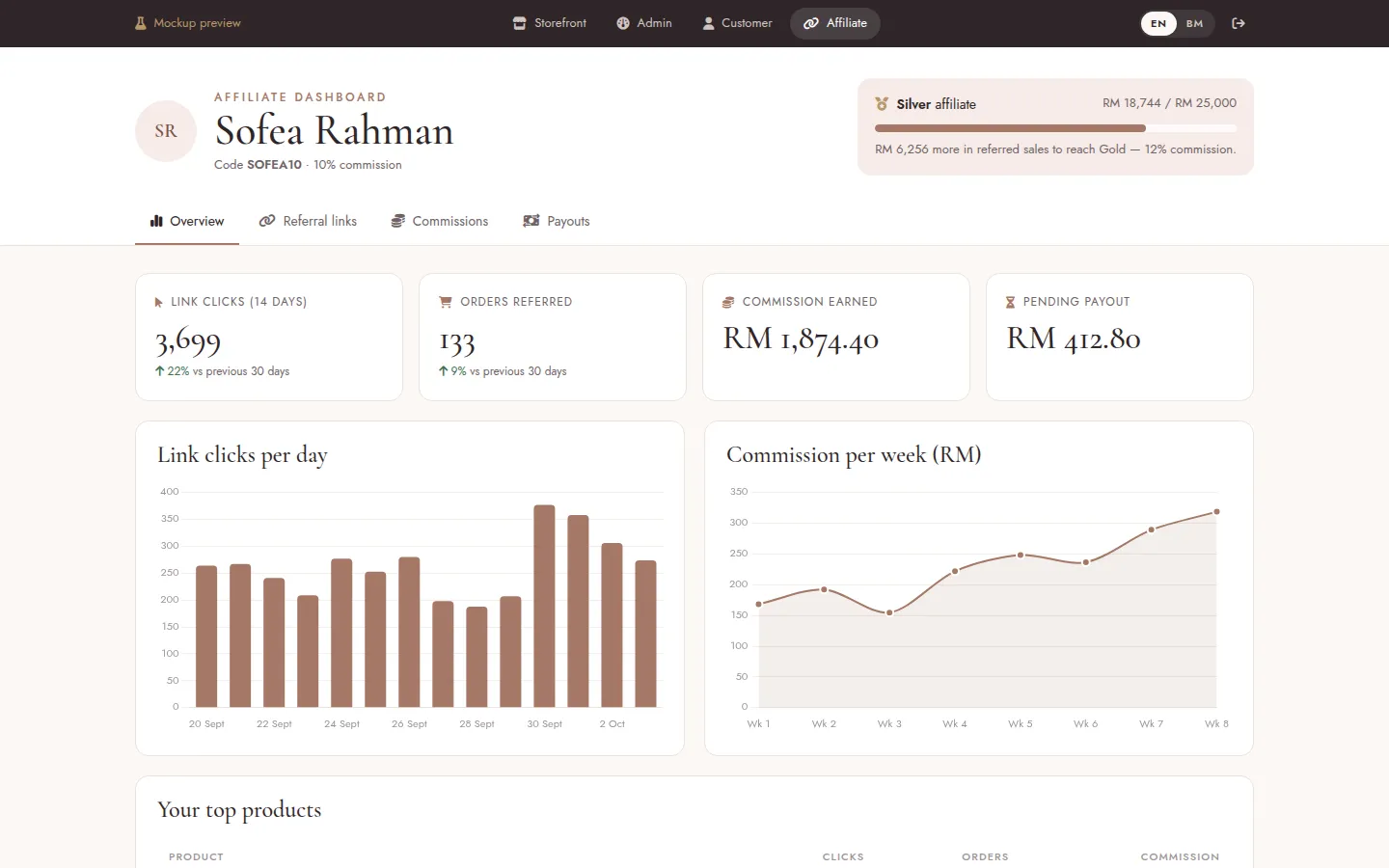Viewport: 1389px width, 868px height.
Task: Open the Overview tab
Action: (187, 221)
